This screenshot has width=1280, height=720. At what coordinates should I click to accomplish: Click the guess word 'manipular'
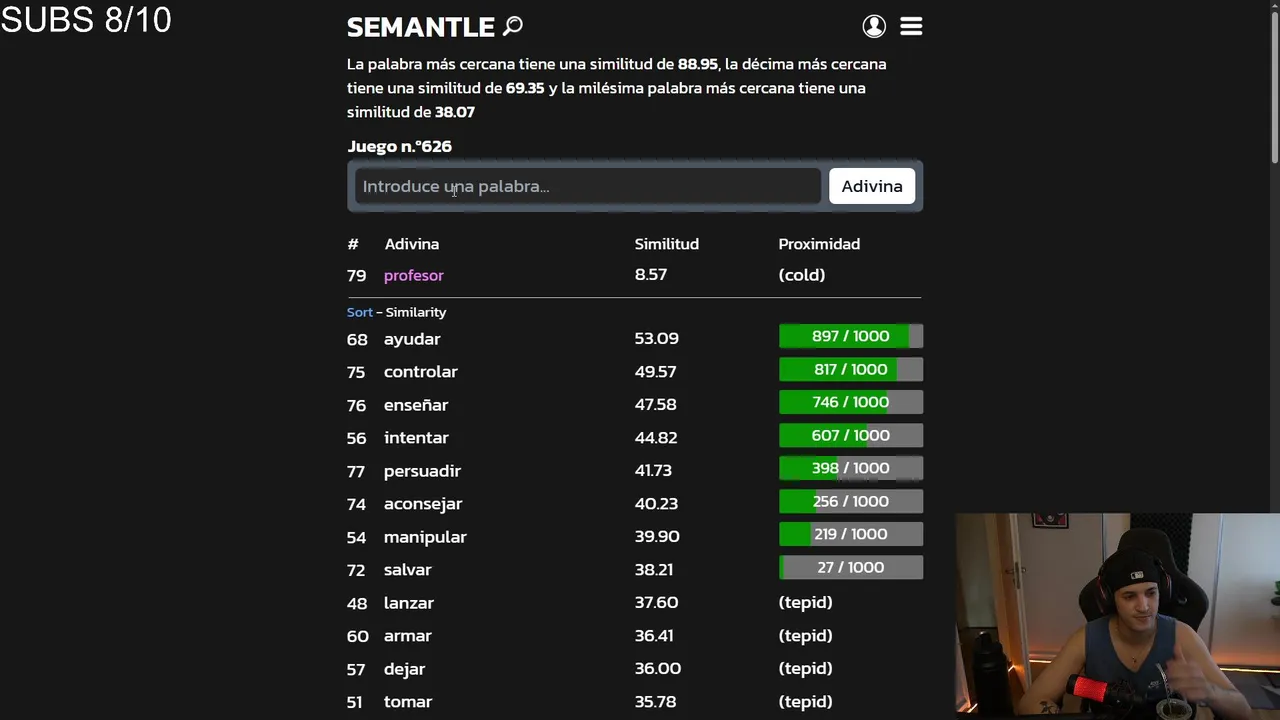[x=425, y=537]
